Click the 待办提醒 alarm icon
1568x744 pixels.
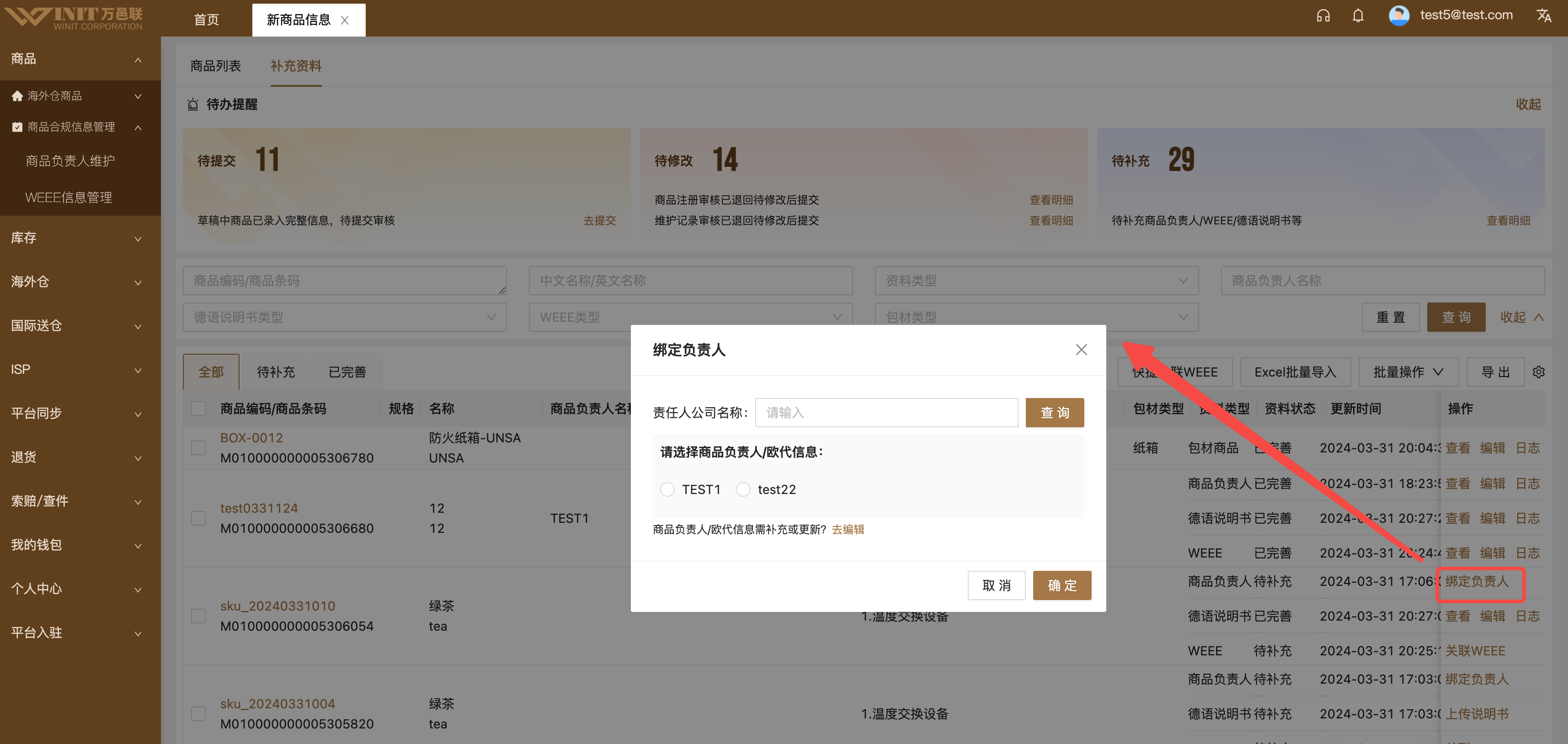click(193, 105)
